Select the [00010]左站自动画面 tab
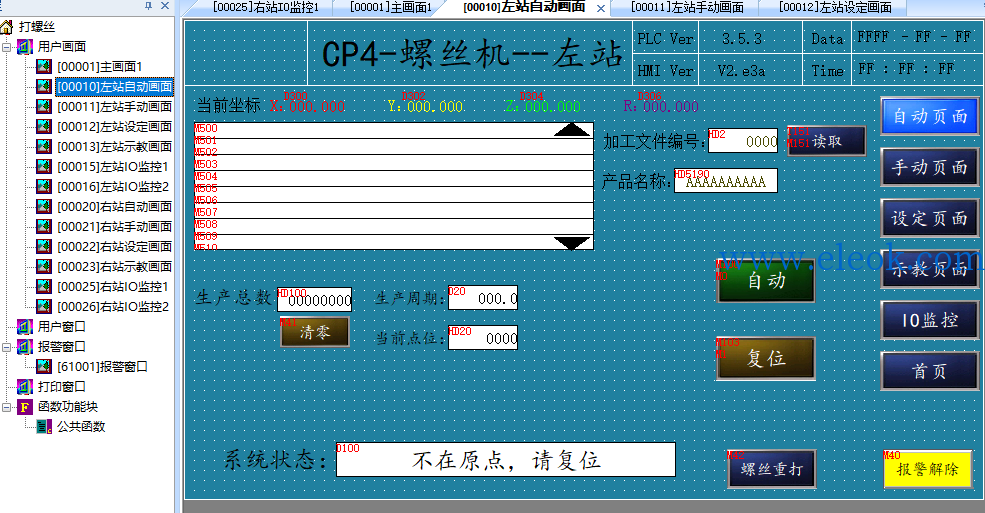 coord(524,8)
